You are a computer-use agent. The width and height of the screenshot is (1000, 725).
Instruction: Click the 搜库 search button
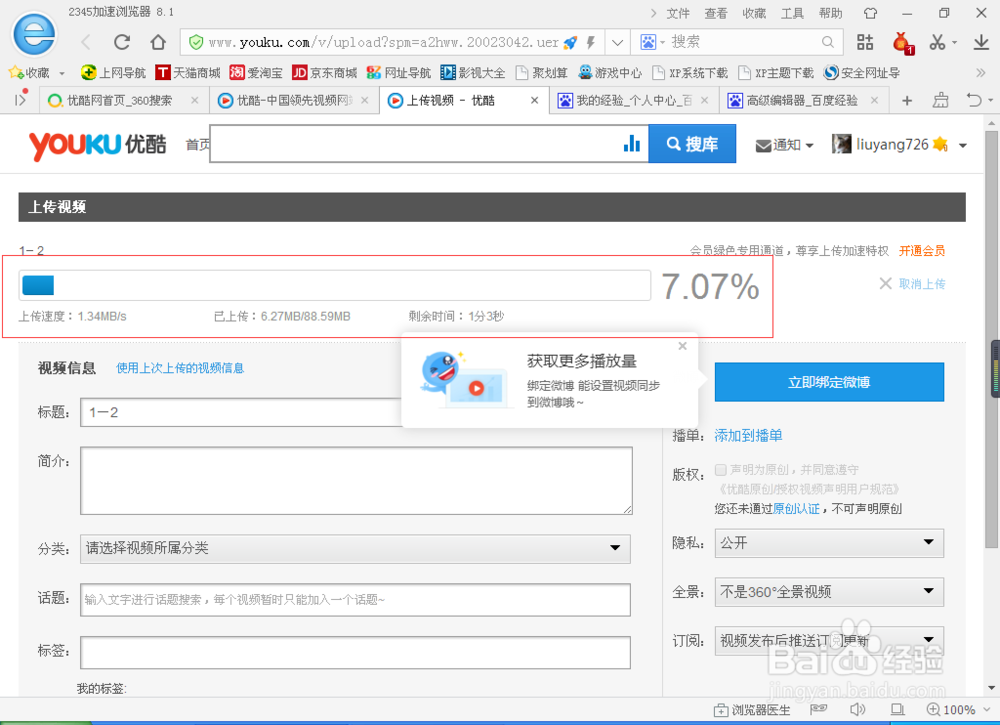click(x=692, y=144)
